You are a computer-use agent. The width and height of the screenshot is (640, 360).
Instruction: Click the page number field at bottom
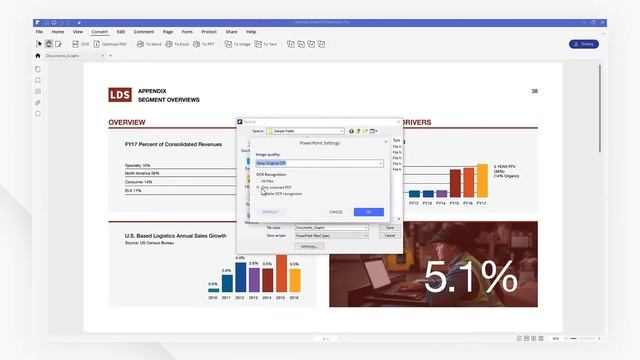pos(325,339)
